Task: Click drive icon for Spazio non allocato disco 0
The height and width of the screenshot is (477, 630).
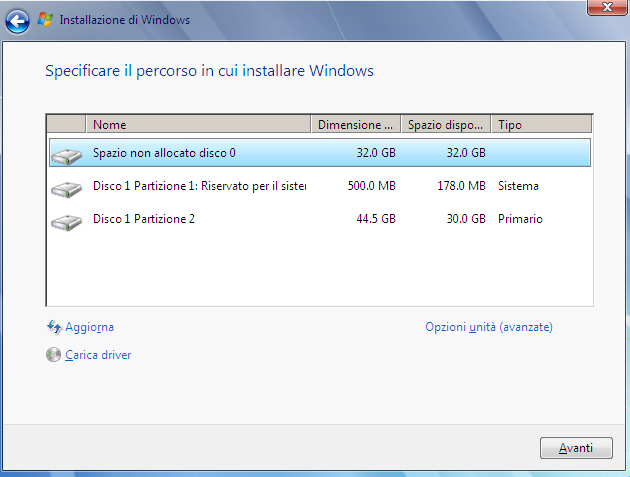Action: 66,156
